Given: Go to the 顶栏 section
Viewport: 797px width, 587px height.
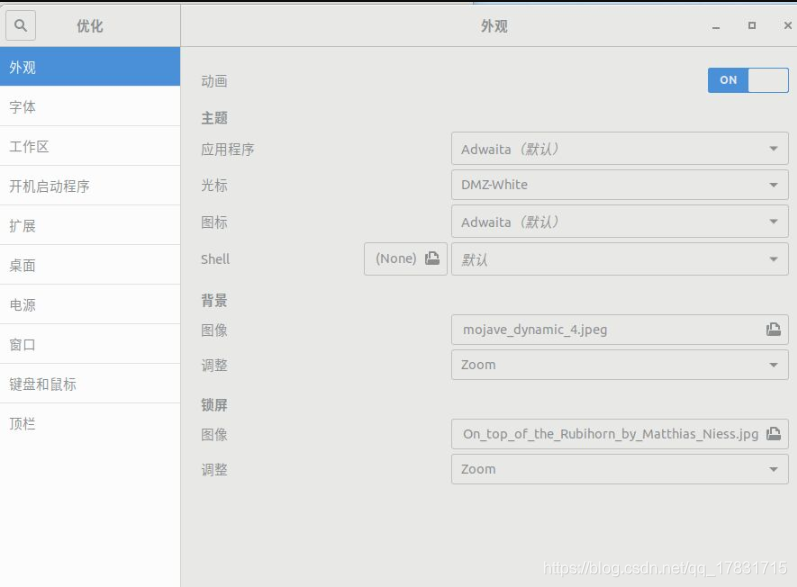Looking at the screenshot, I should 90,423.
